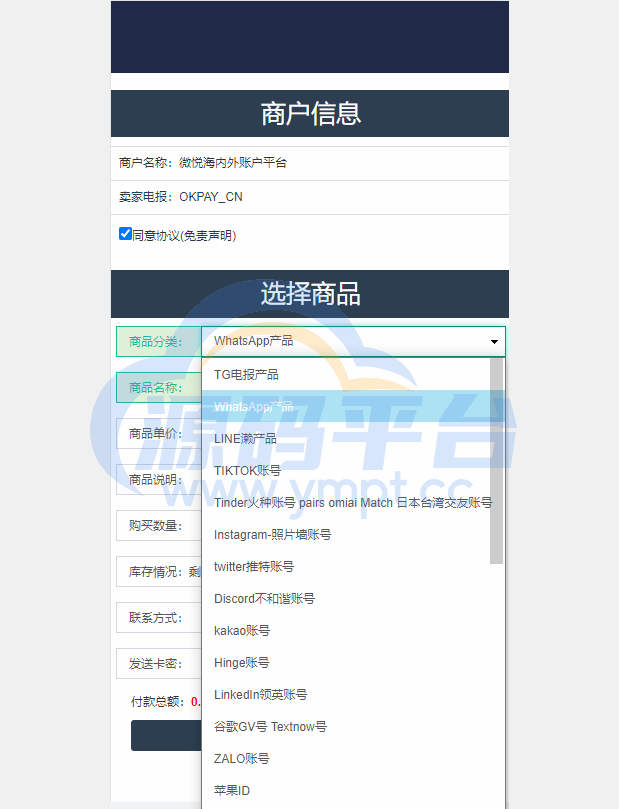Pick the Discord不和谐账号 option
The width and height of the screenshot is (619, 809).
click(346, 598)
